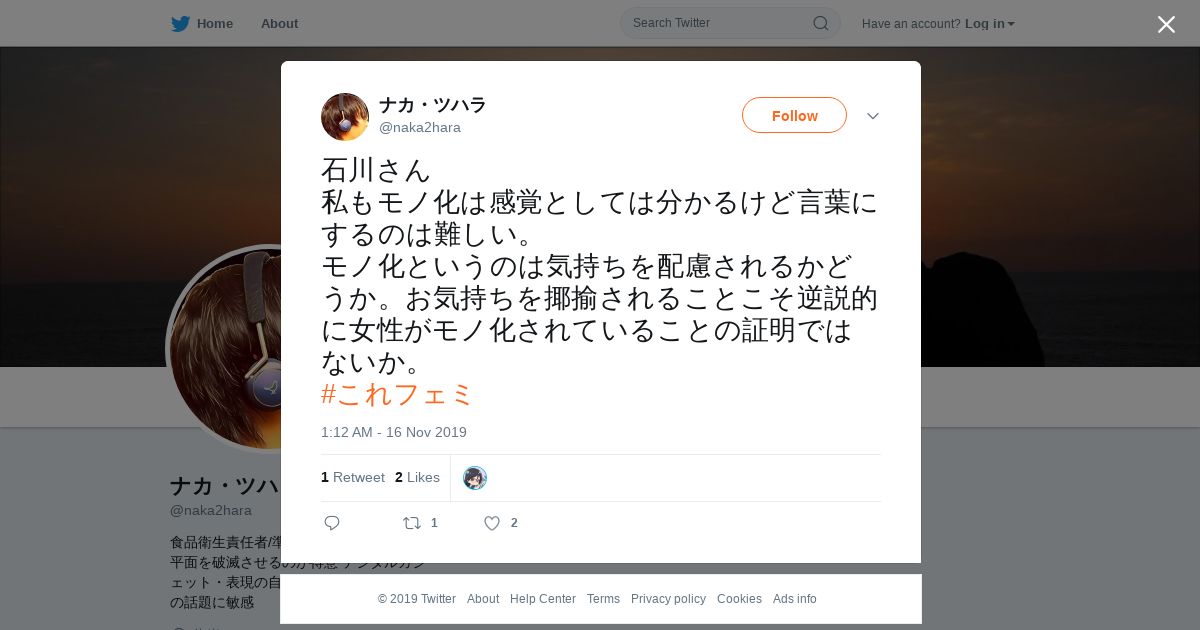Open the Help Center footer link
Screen dimensions: 1200x630
click(x=543, y=599)
